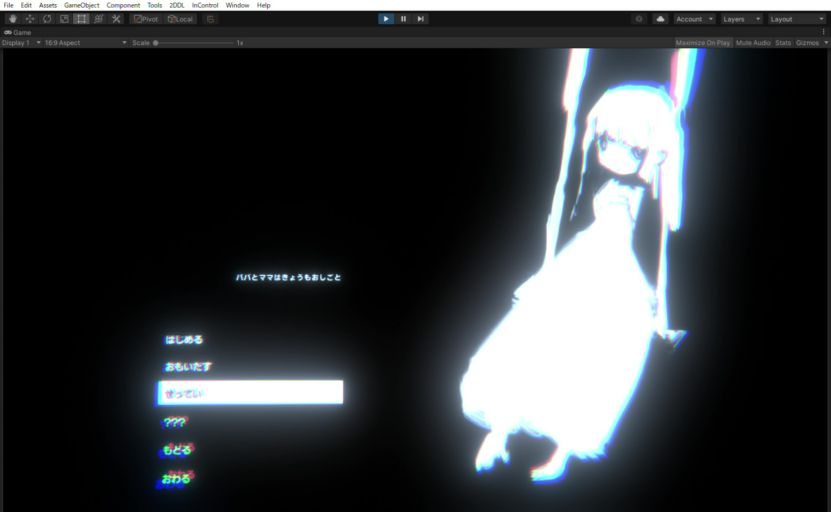This screenshot has width=831, height=512.
Task: Select the Move tool
Action: tap(30, 19)
